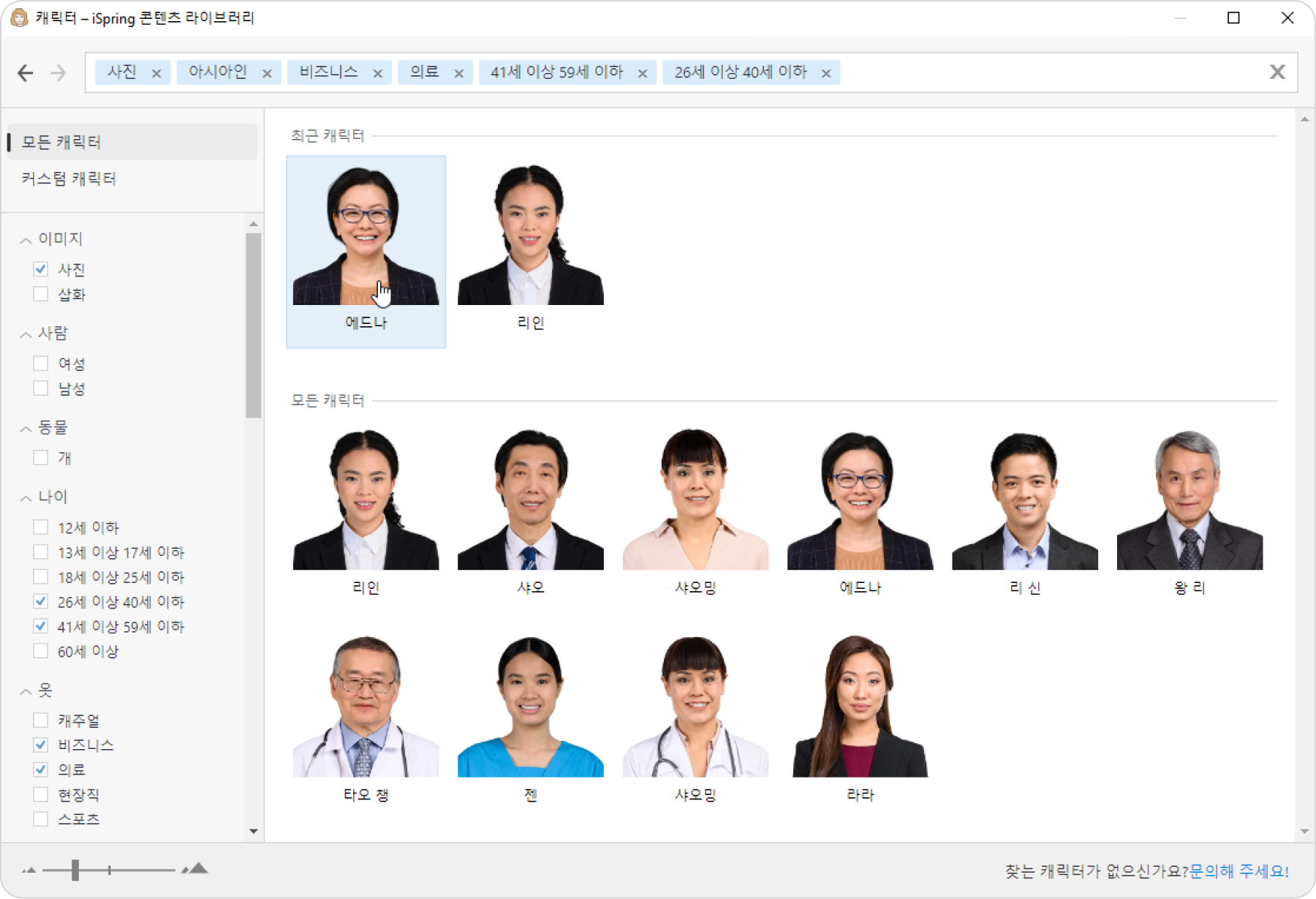Select the 모든 캐릭터 tab
The height and width of the screenshot is (899, 1316).
click(x=132, y=142)
